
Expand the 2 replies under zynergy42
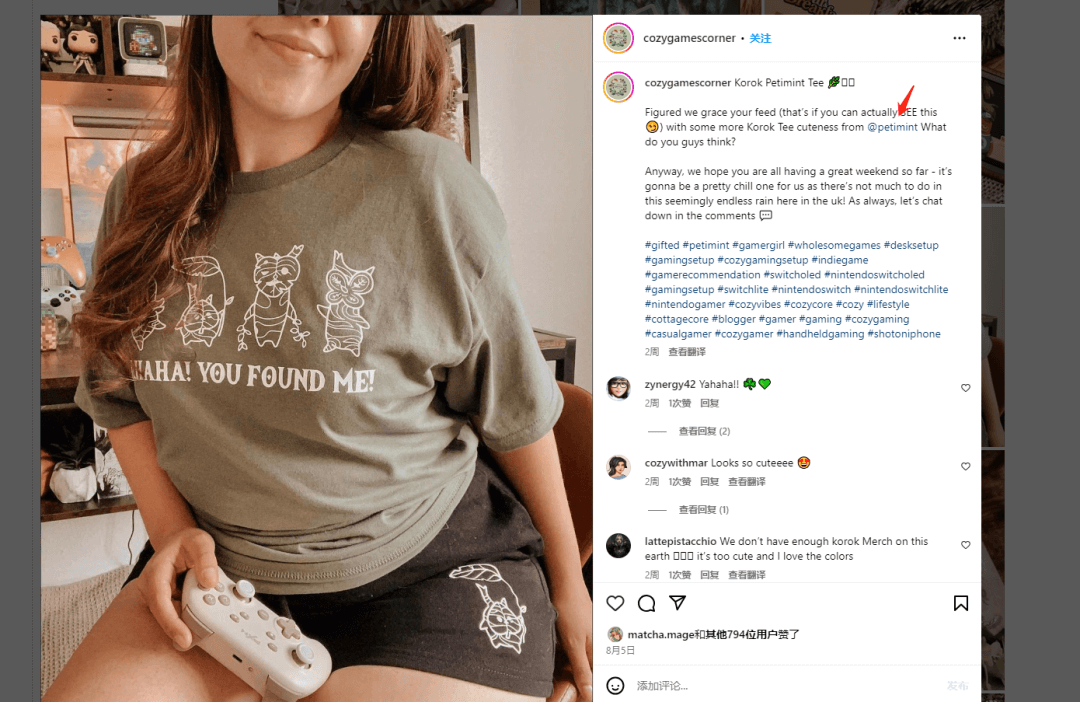[704, 431]
